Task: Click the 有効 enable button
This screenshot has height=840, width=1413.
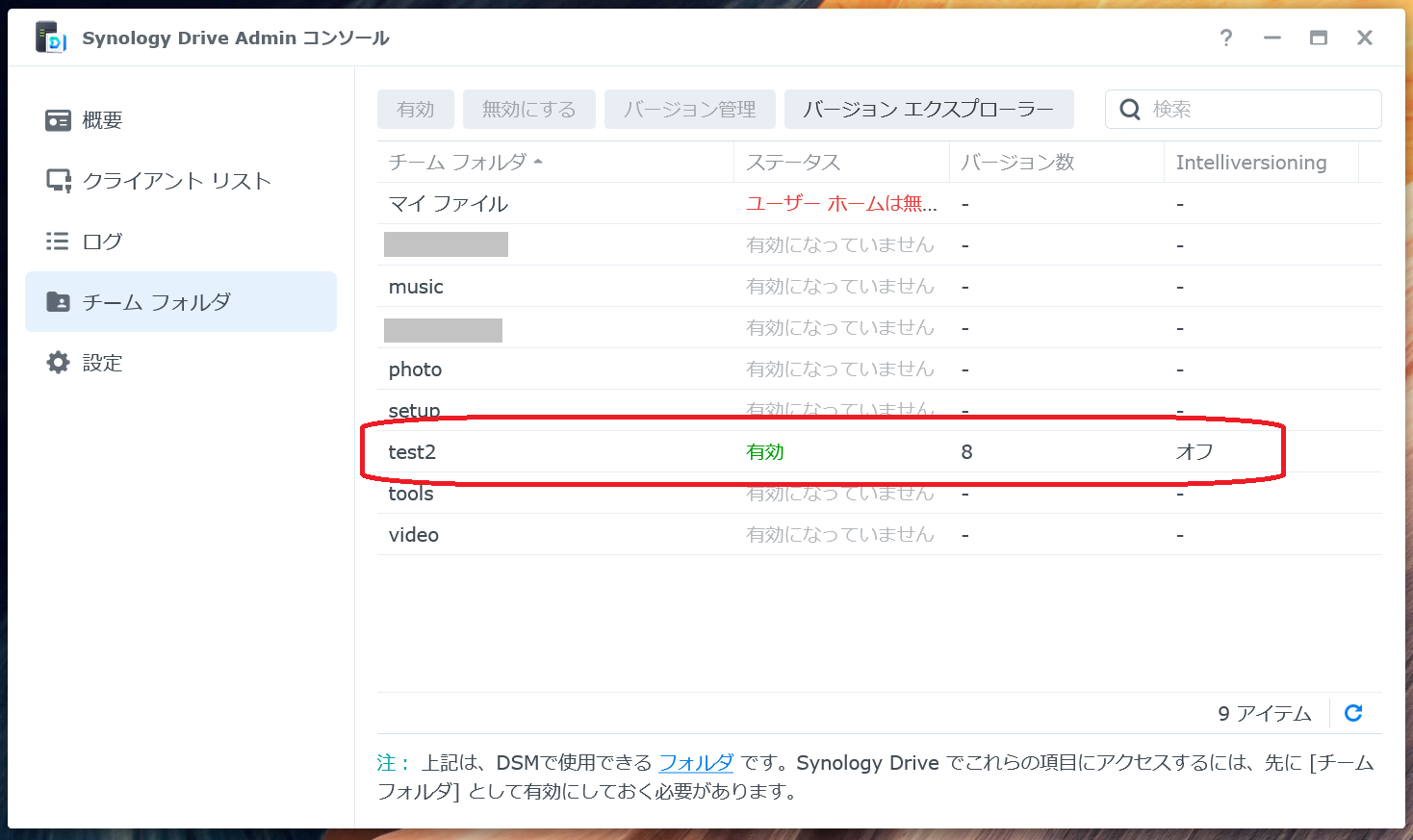Action: (415, 109)
